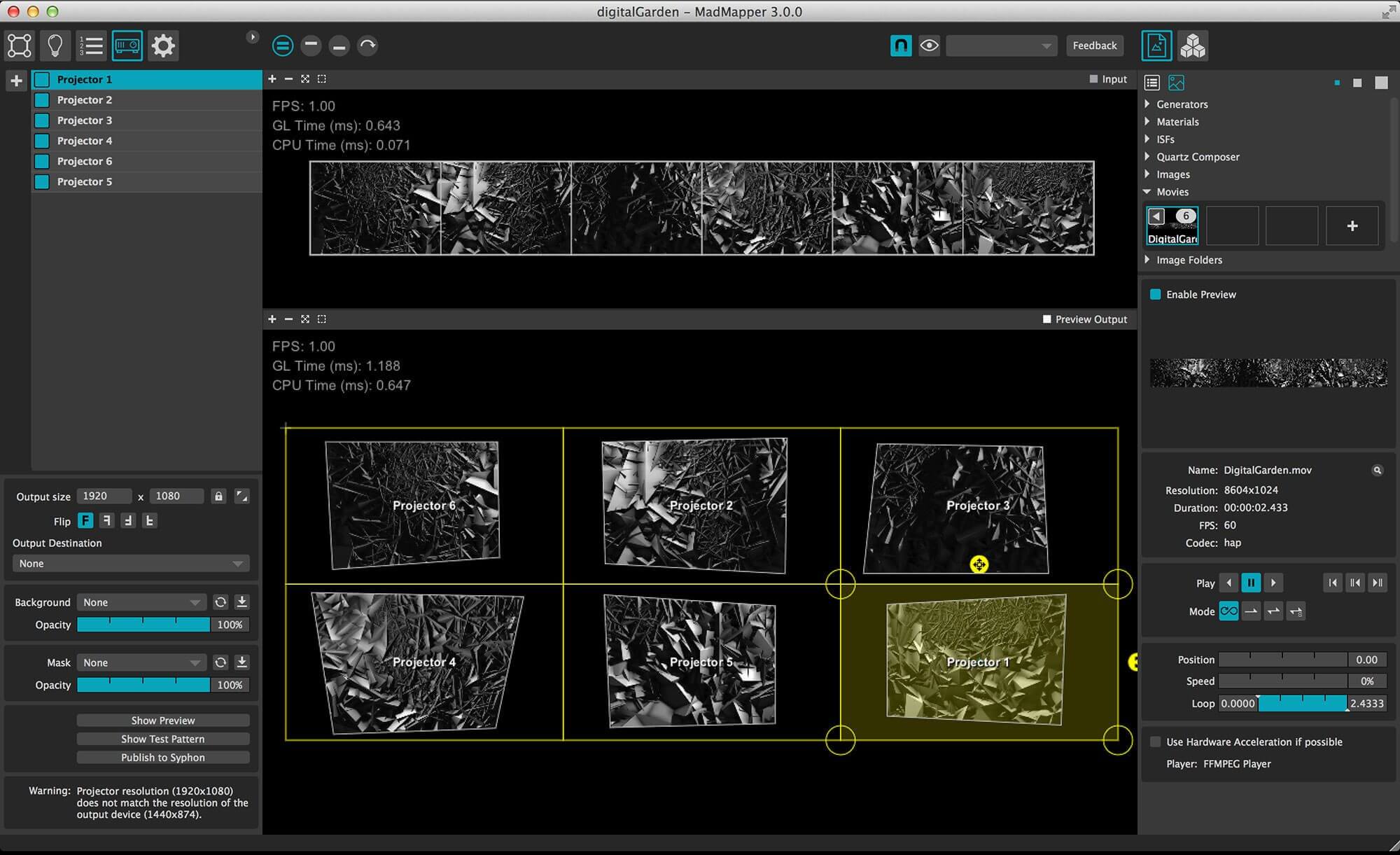Disable the Enable Preview checkbox
The height and width of the screenshot is (855, 1400).
click(1156, 295)
